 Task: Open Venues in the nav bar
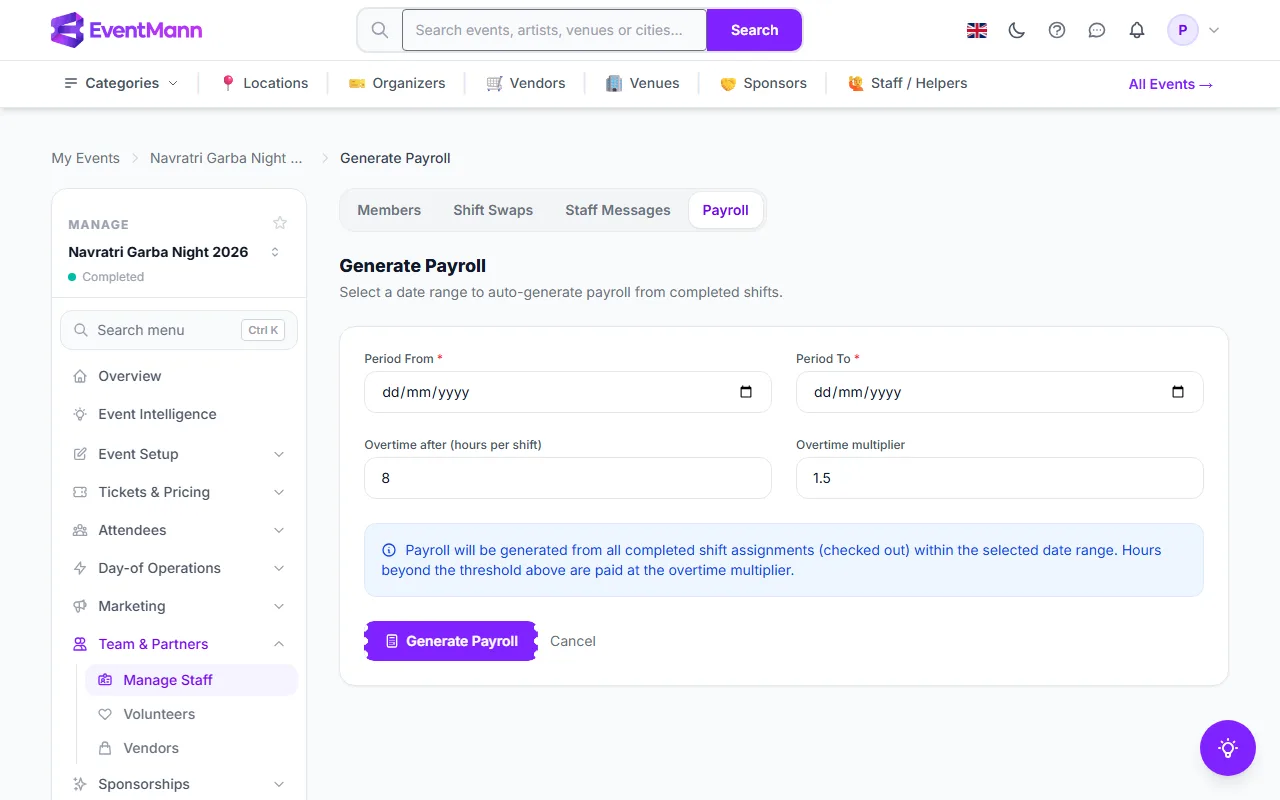click(x=642, y=83)
